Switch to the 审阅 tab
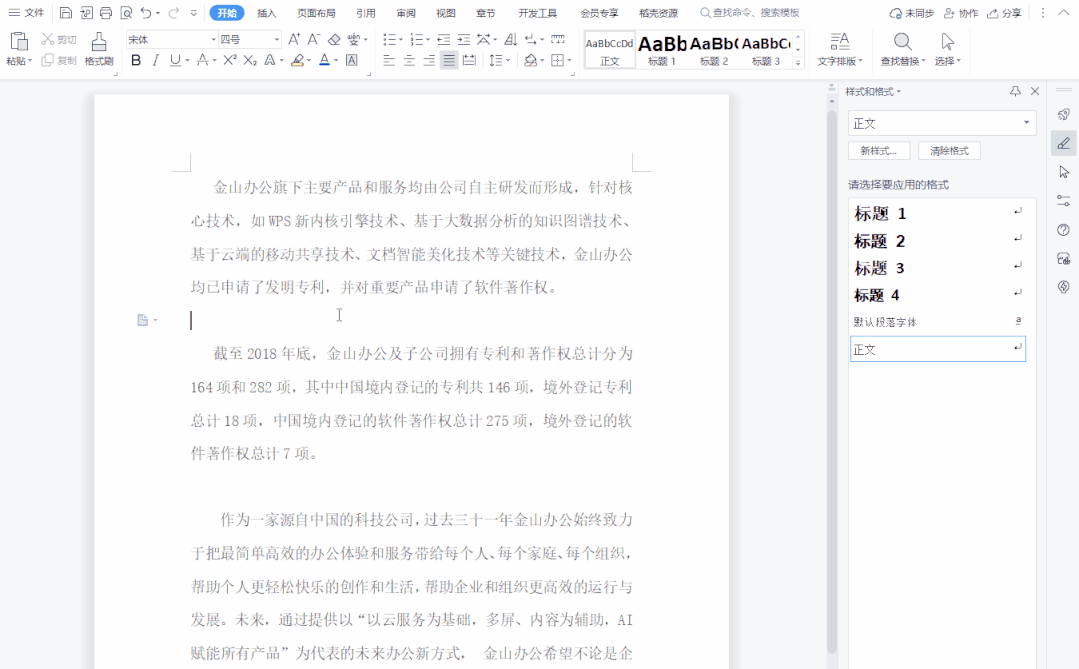Image resolution: width=1079 pixels, height=669 pixels. pyautogui.click(x=405, y=13)
